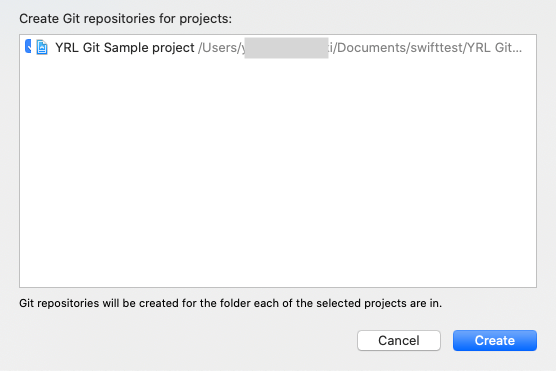Select the YRL Git Sample project row
Image resolution: width=556 pixels, height=371 pixels.
click(278, 47)
